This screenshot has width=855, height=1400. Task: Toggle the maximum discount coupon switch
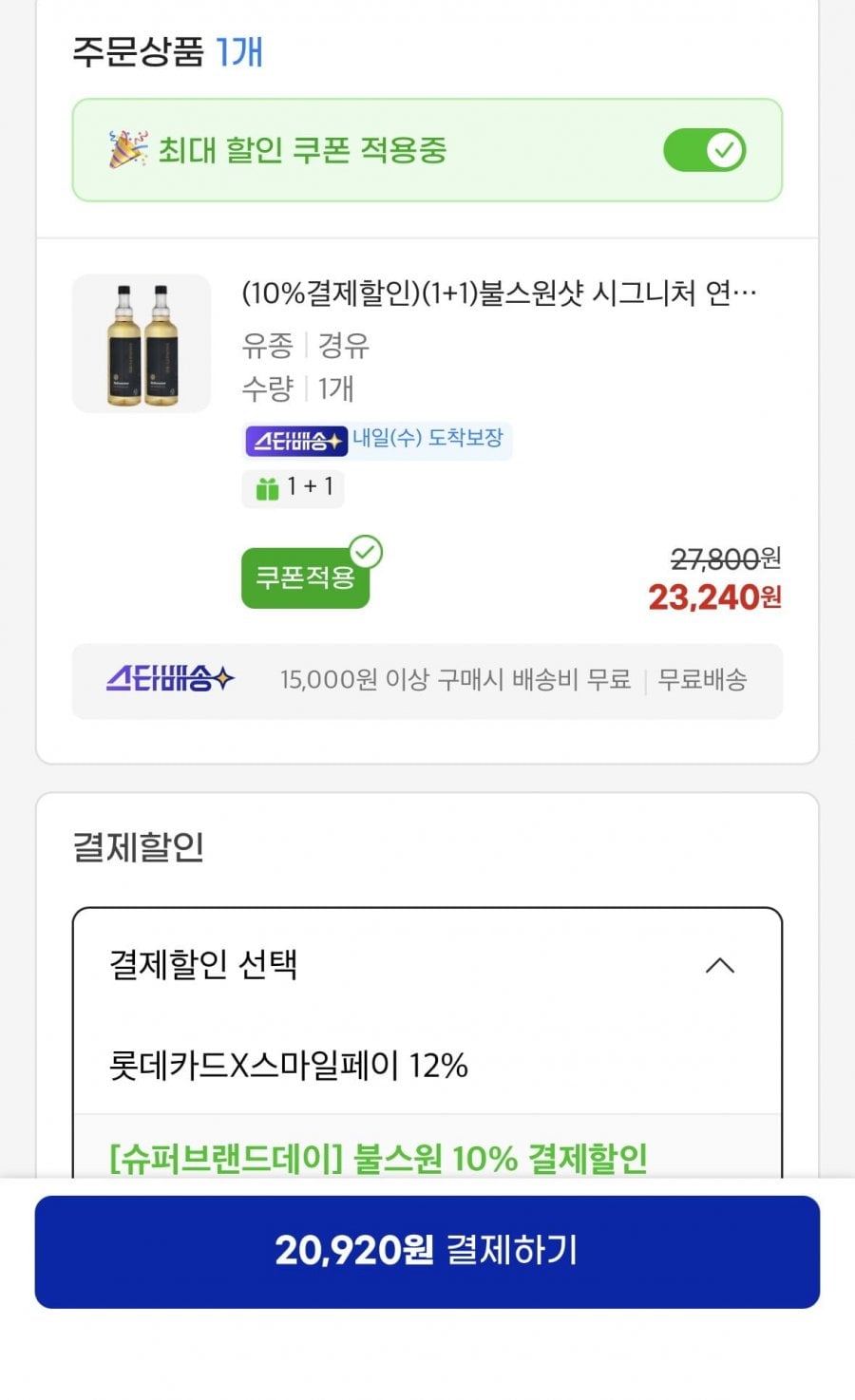tap(704, 150)
